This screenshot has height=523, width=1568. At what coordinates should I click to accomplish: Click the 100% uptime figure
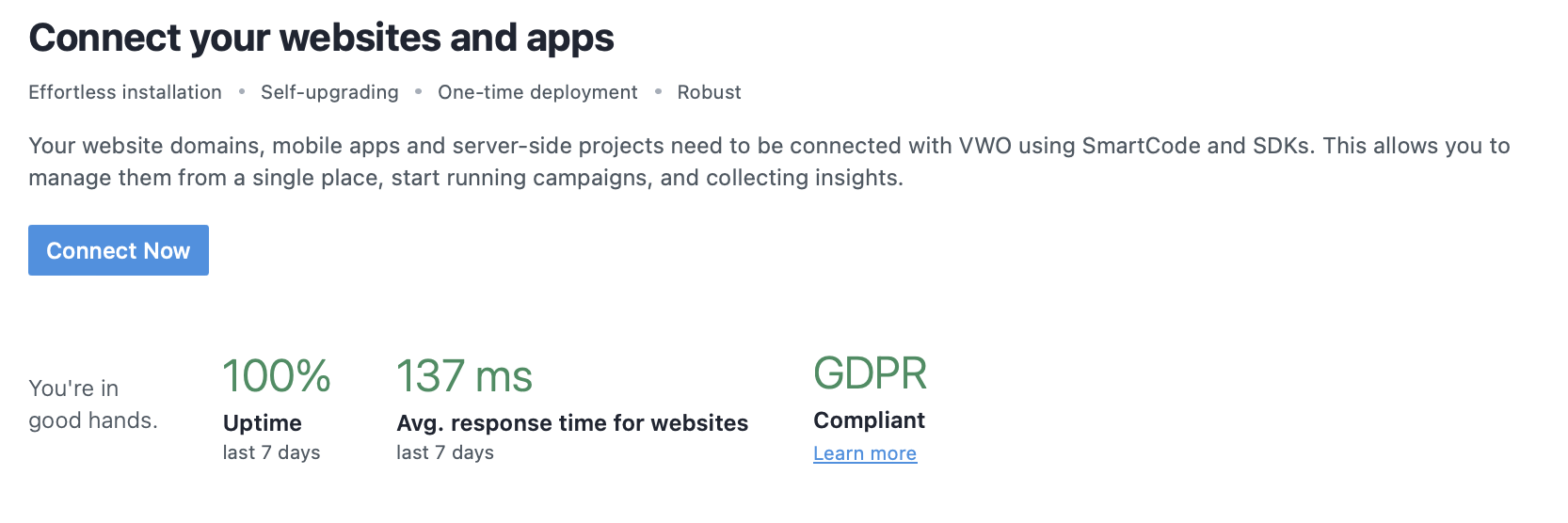277,376
